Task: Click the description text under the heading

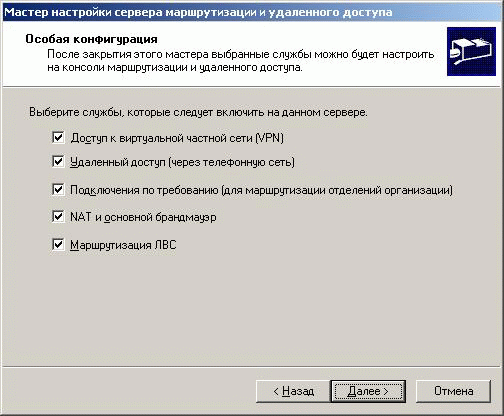Action: pos(241,61)
